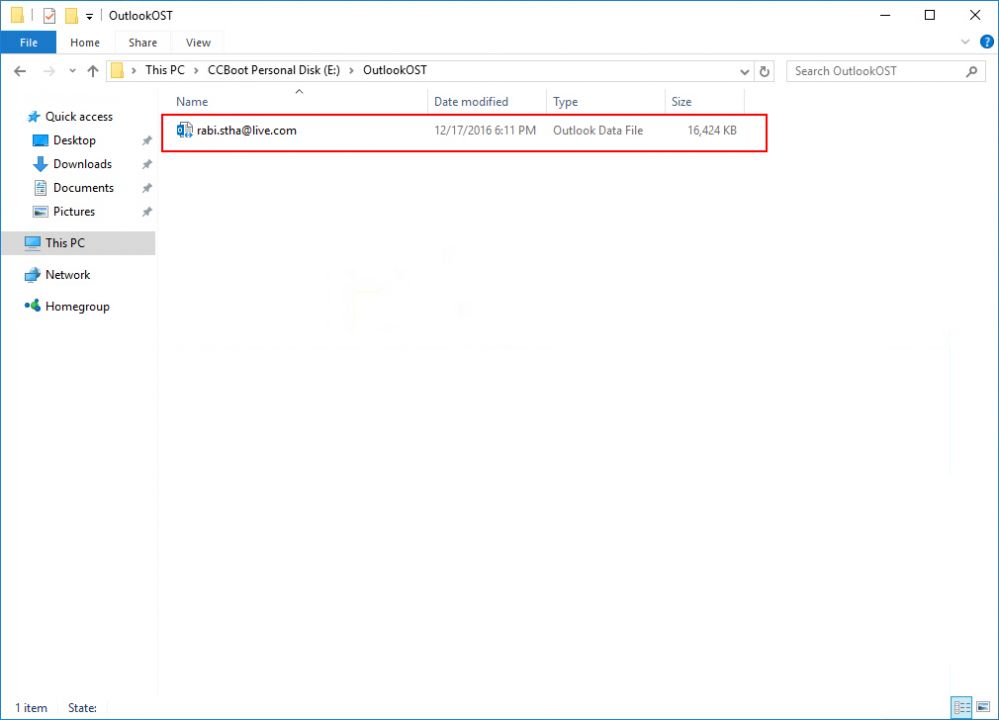Expand the ribbon with the chevron
Screen dimensions: 999x720
[965, 42]
